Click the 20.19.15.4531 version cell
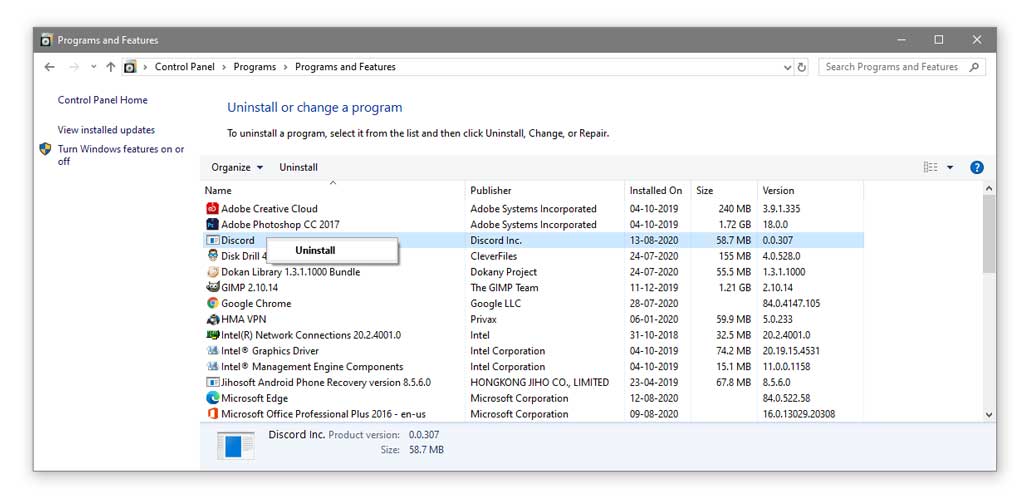 791,351
